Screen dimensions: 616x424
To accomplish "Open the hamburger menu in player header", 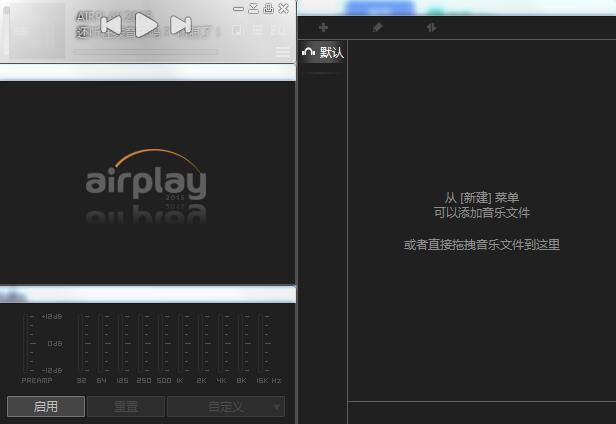I will pos(283,52).
